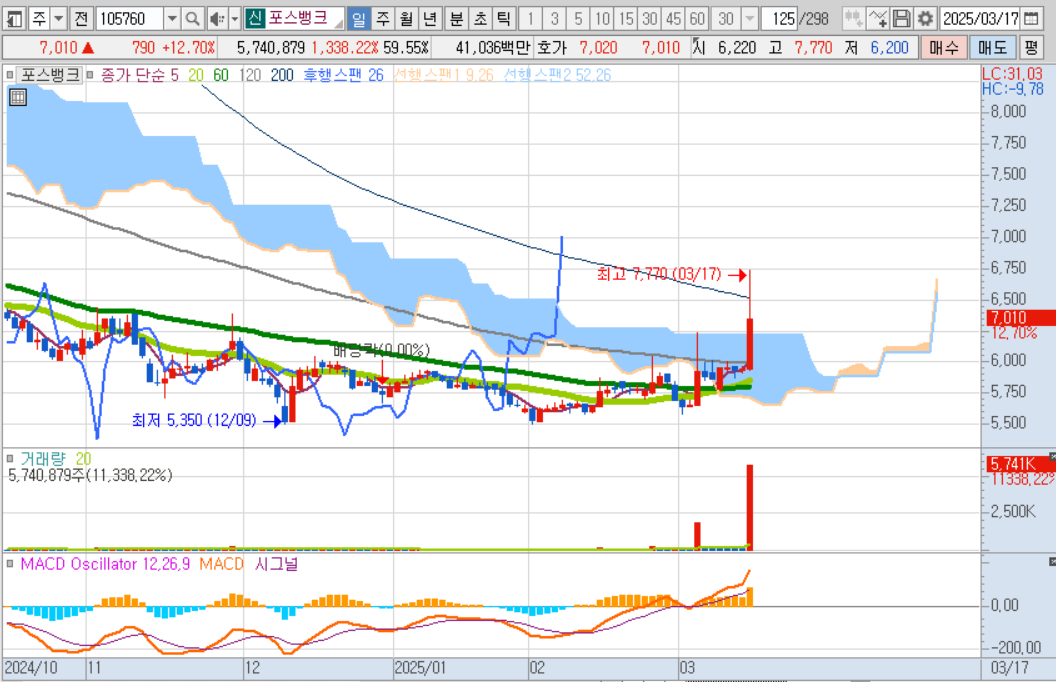
Task: Toggle the side panel layout icon
Action: click(14, 19)
